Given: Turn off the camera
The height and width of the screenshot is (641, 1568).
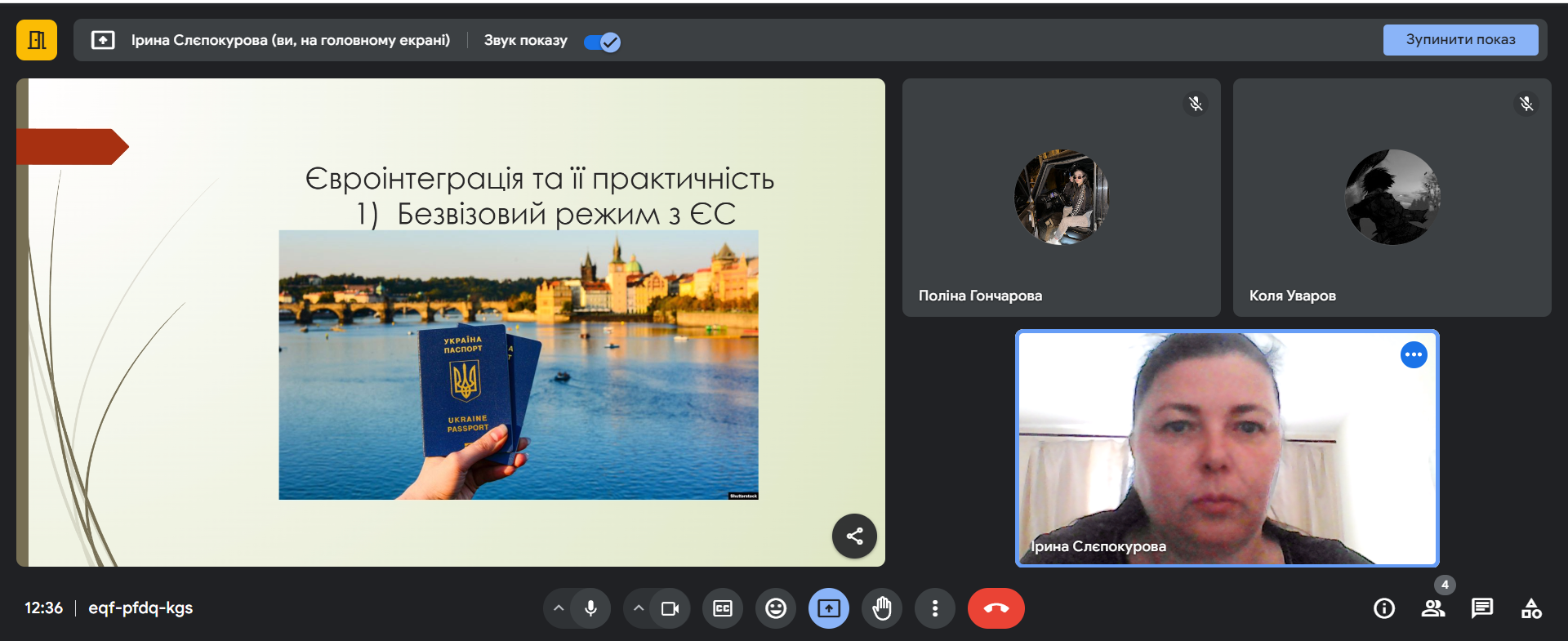Looking at the screenshot, I should coord(670,608).
